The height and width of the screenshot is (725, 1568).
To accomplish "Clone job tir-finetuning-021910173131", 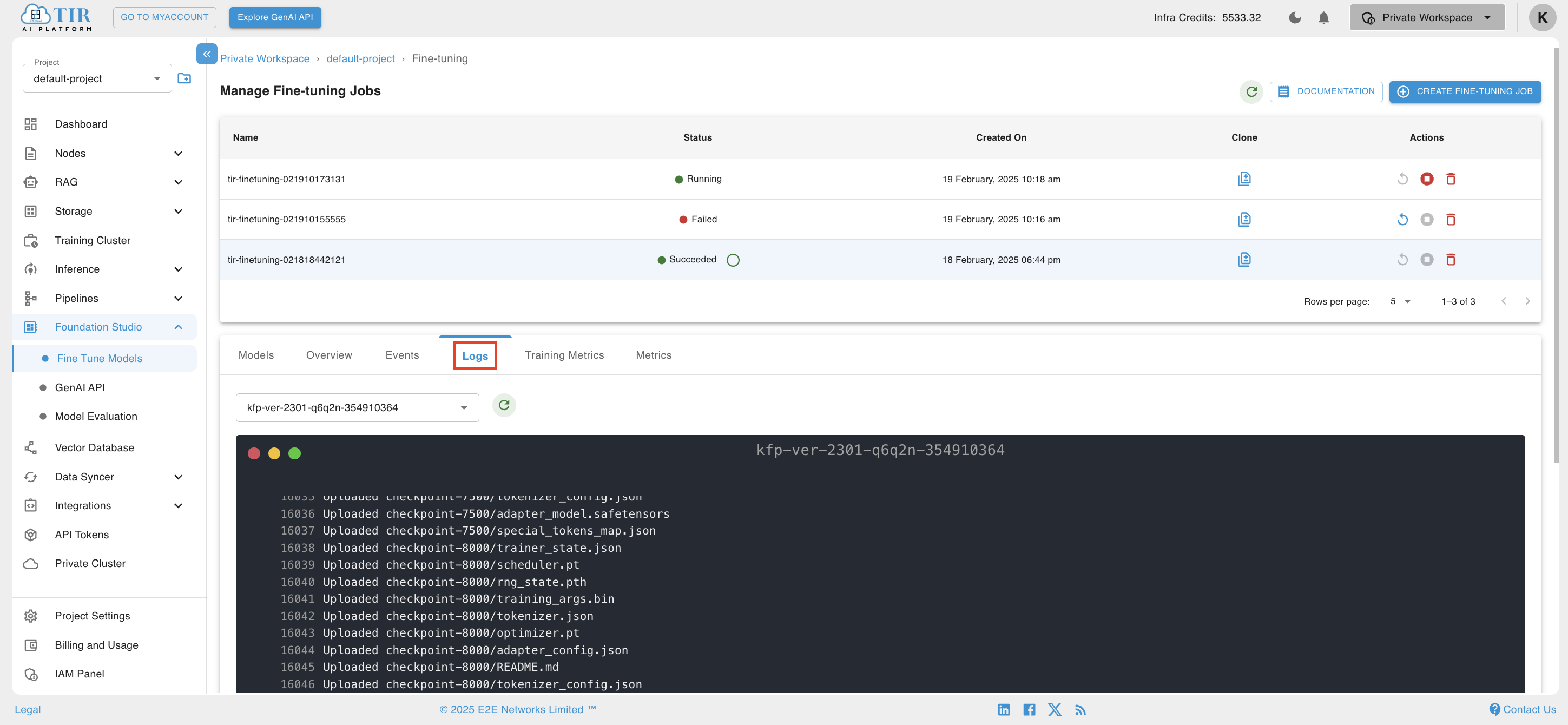I will pos(1243,179).
